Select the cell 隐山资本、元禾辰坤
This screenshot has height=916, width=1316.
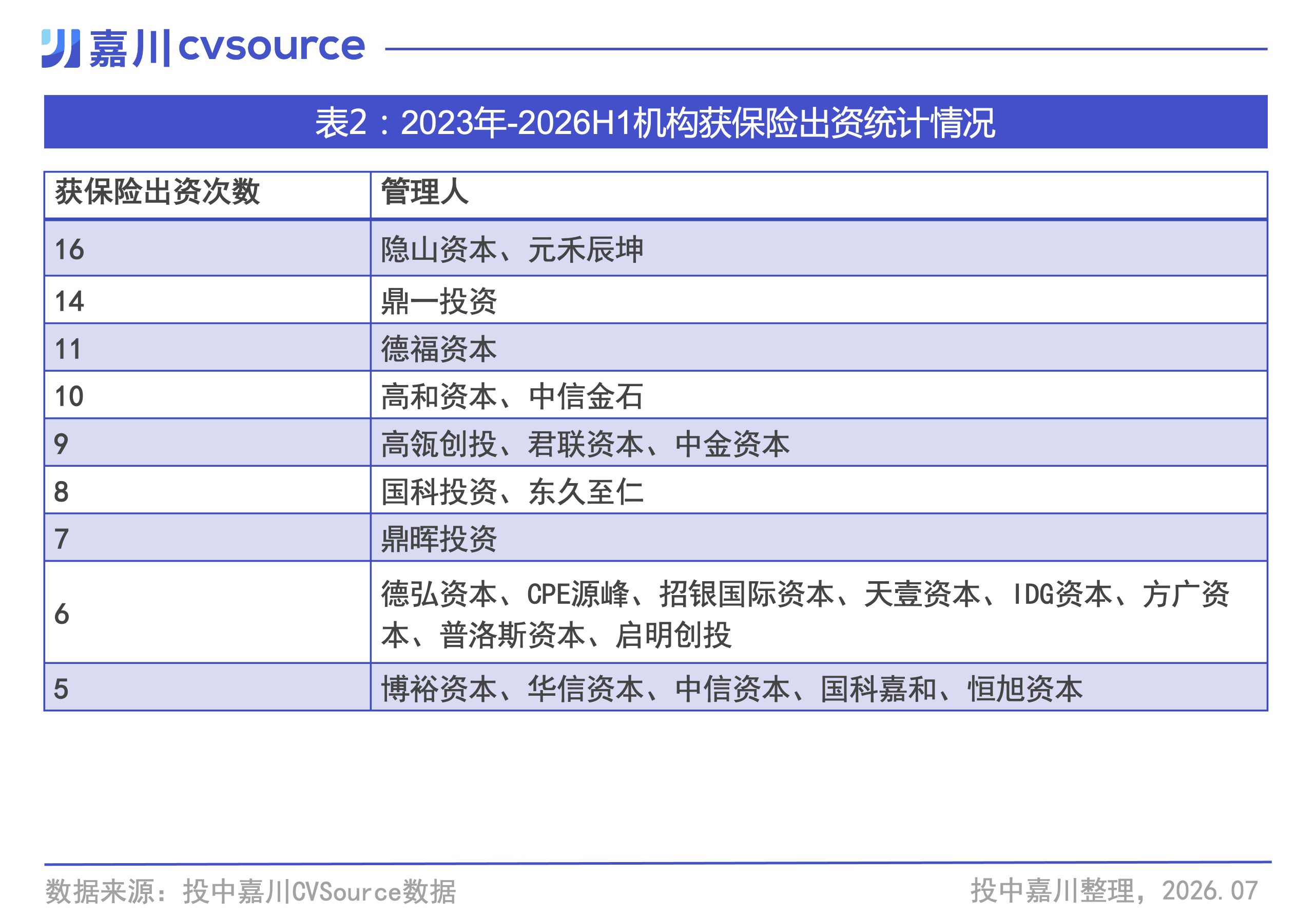pyautogui.click(x=819, y=248)
